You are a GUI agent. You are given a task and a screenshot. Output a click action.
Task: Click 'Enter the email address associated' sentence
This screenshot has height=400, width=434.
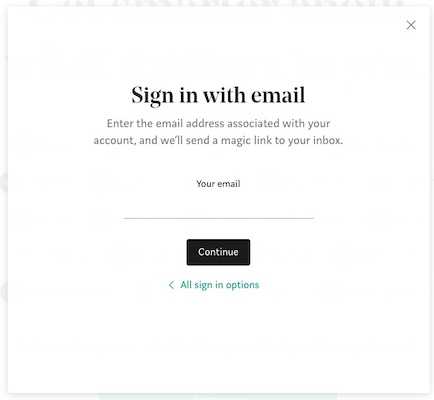pyautogui.click(x=193, y=123)
